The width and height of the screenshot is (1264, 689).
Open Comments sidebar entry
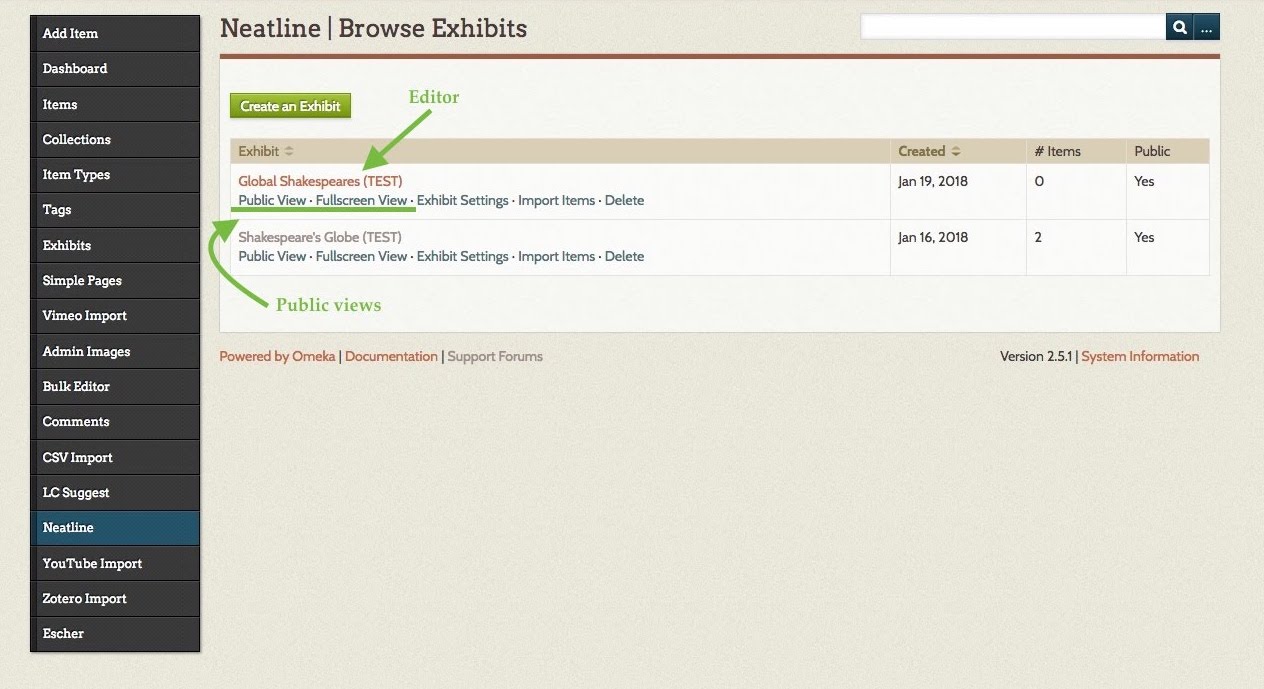115,422
